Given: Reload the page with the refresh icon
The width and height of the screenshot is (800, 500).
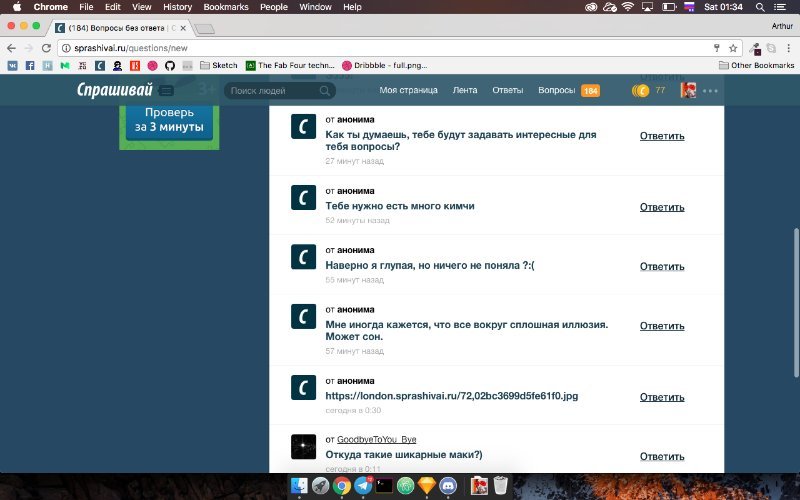Looking at the screenshot, I should [x=46, y=48].
